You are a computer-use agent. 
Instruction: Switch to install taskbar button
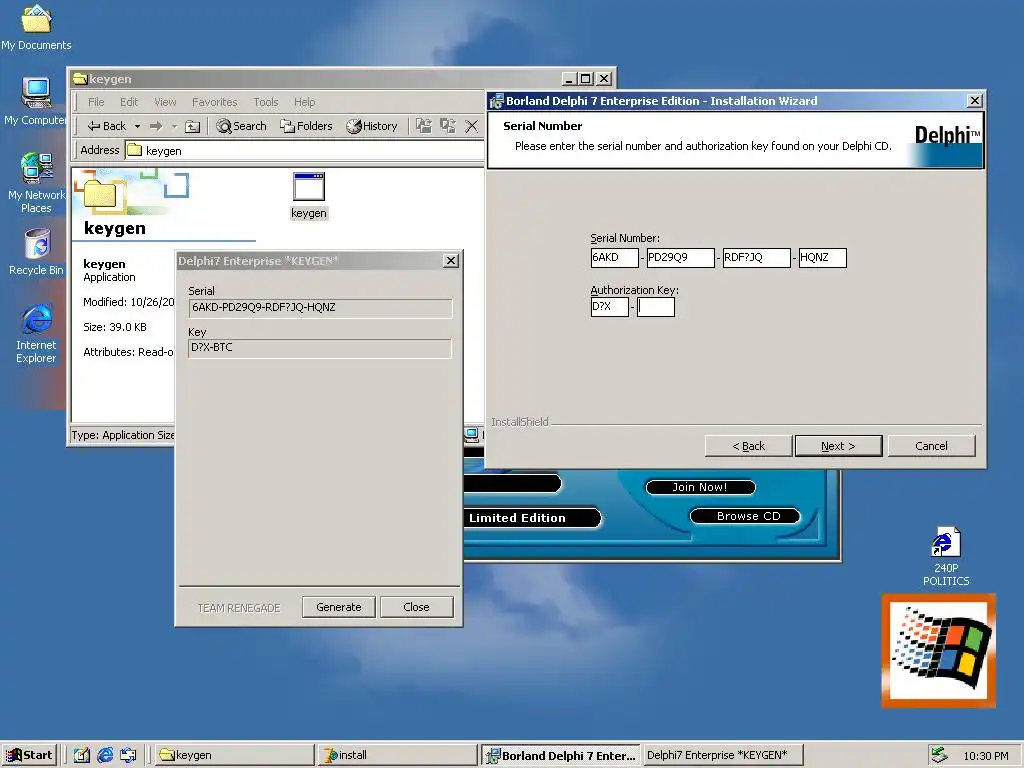coord(398,755)
